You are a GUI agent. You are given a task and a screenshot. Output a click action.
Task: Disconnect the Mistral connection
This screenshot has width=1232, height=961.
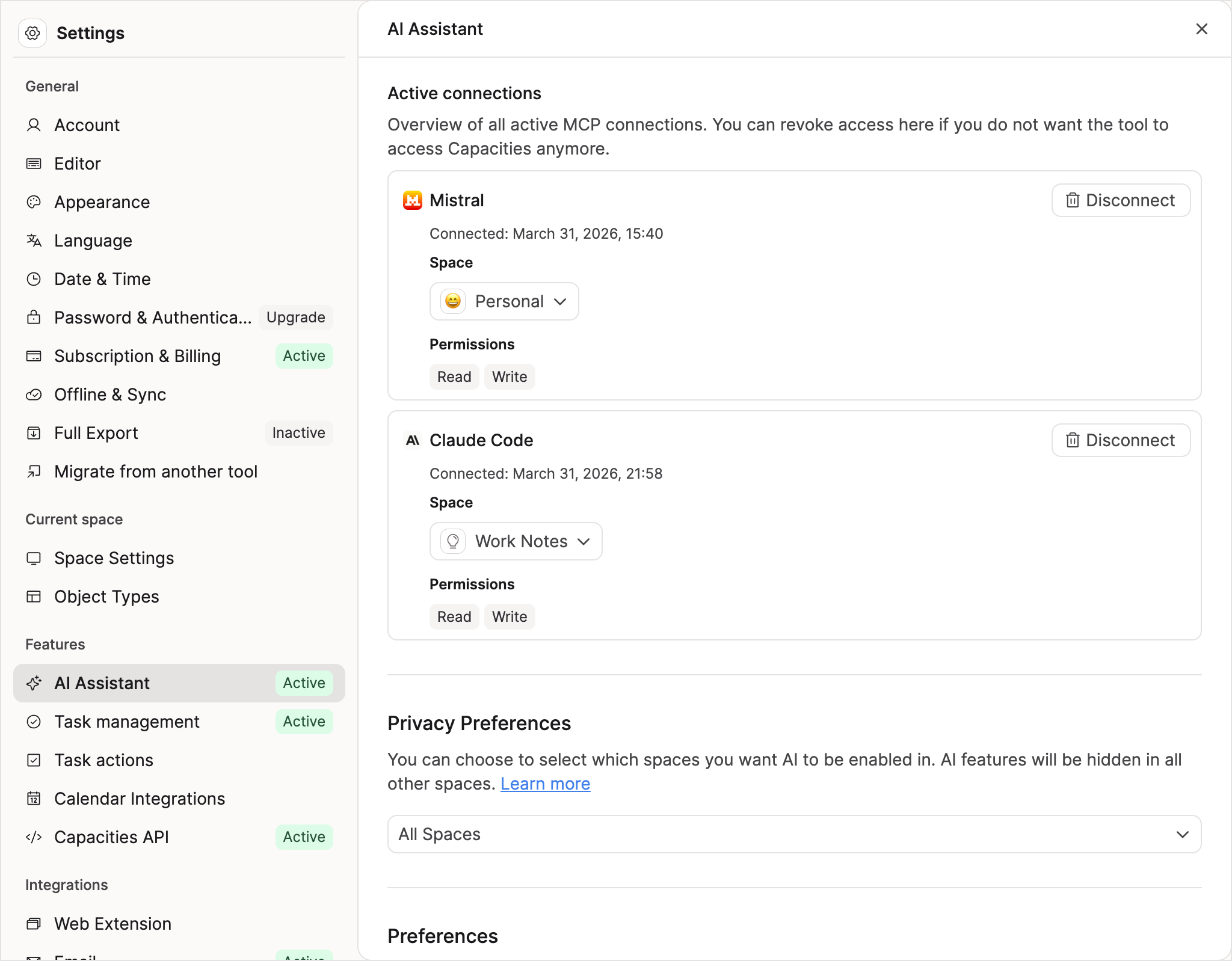pyautogui.click(x=1120, y=200)
